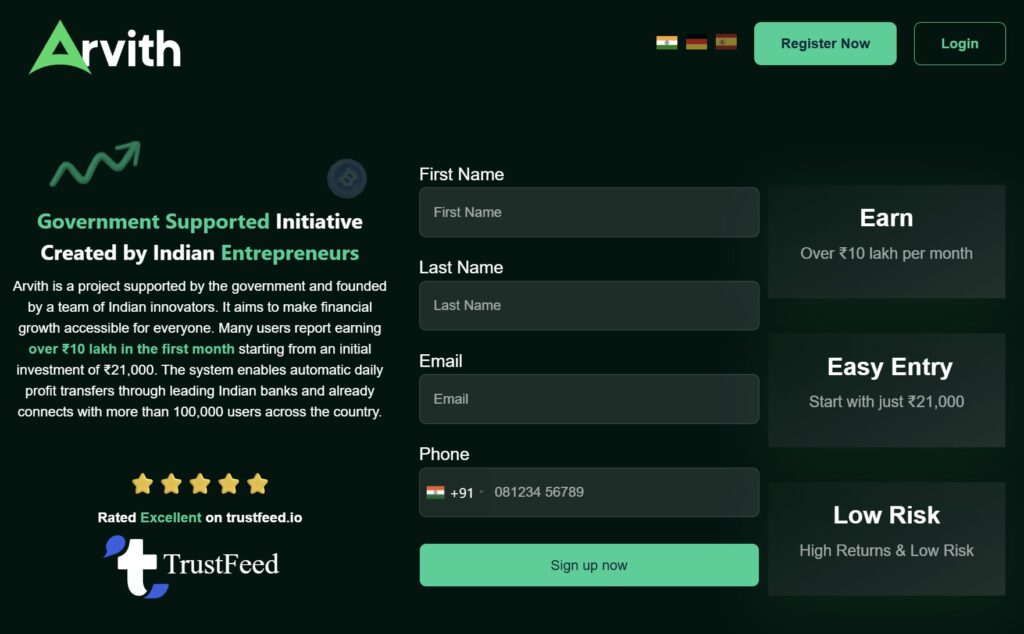Select the Last Name input box
Screen dimensions: 1024x634
(588, 305)
